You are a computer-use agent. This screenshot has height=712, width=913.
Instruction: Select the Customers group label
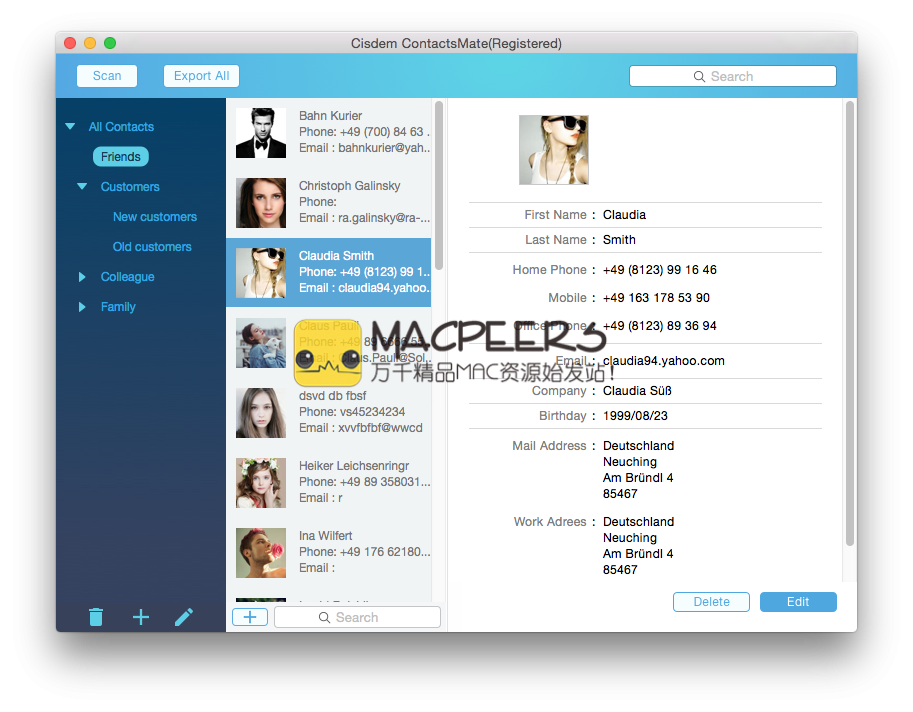coord(130,186)
